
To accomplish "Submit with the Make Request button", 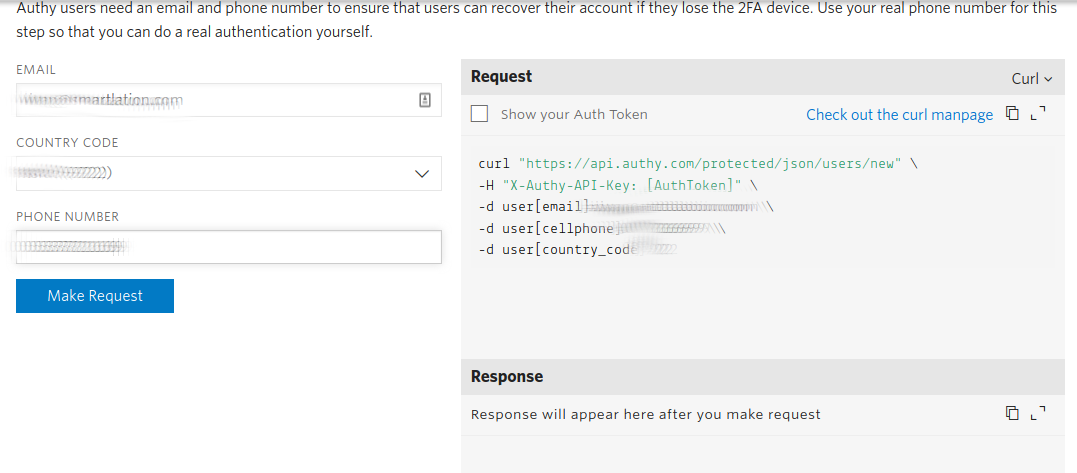I will [x=95, y=296].
